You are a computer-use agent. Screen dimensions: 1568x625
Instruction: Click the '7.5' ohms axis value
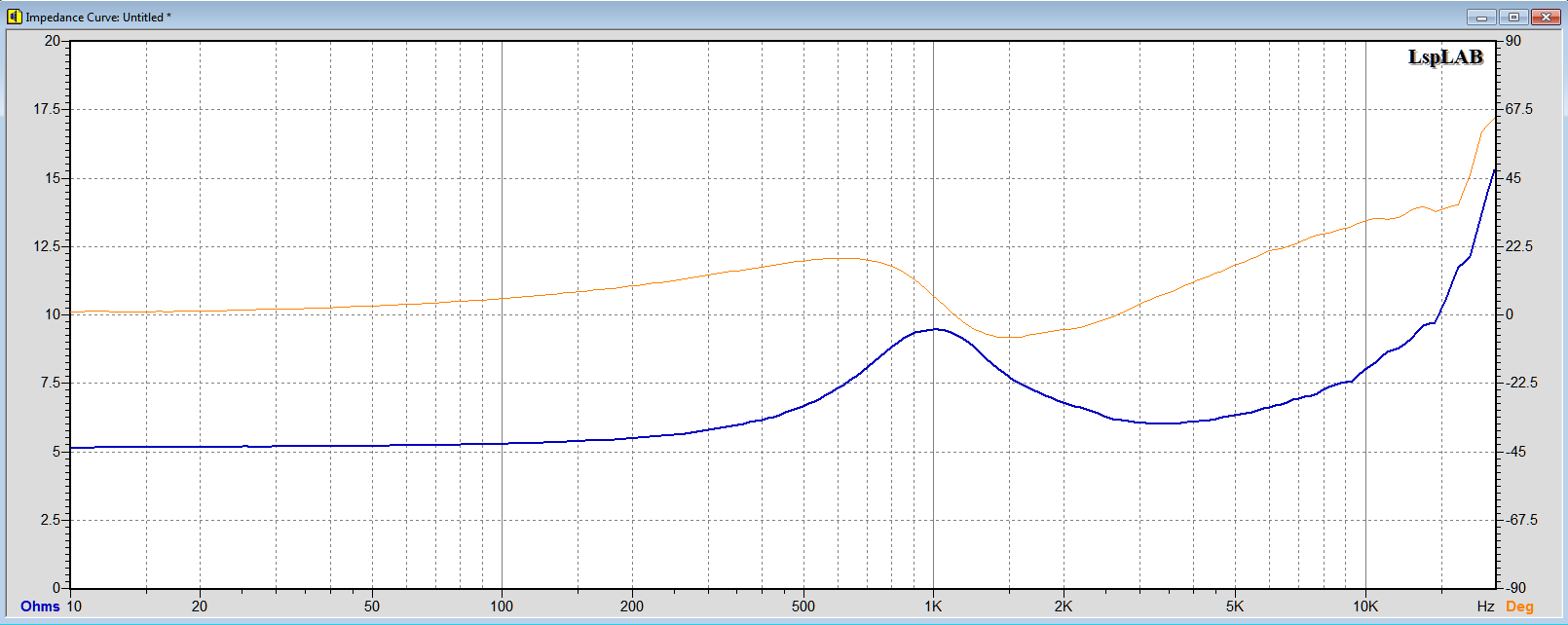[x=51, y=383]
